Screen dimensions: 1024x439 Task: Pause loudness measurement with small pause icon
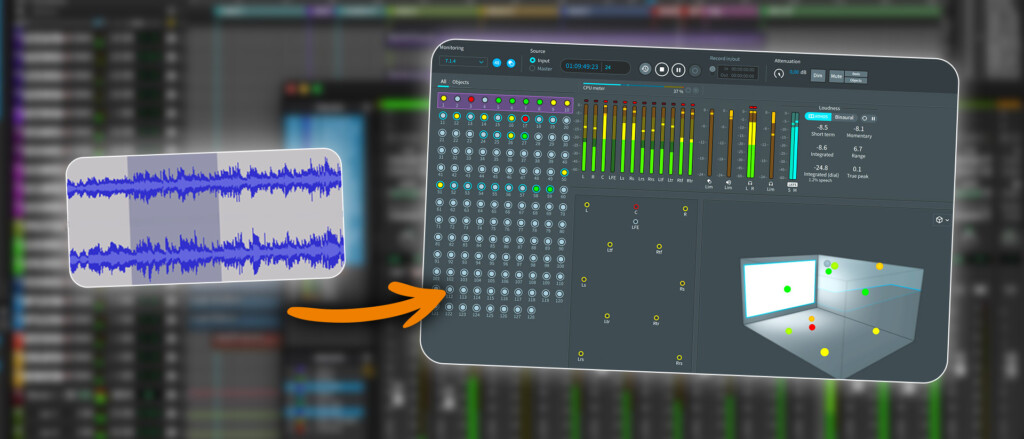click(873, 119)
